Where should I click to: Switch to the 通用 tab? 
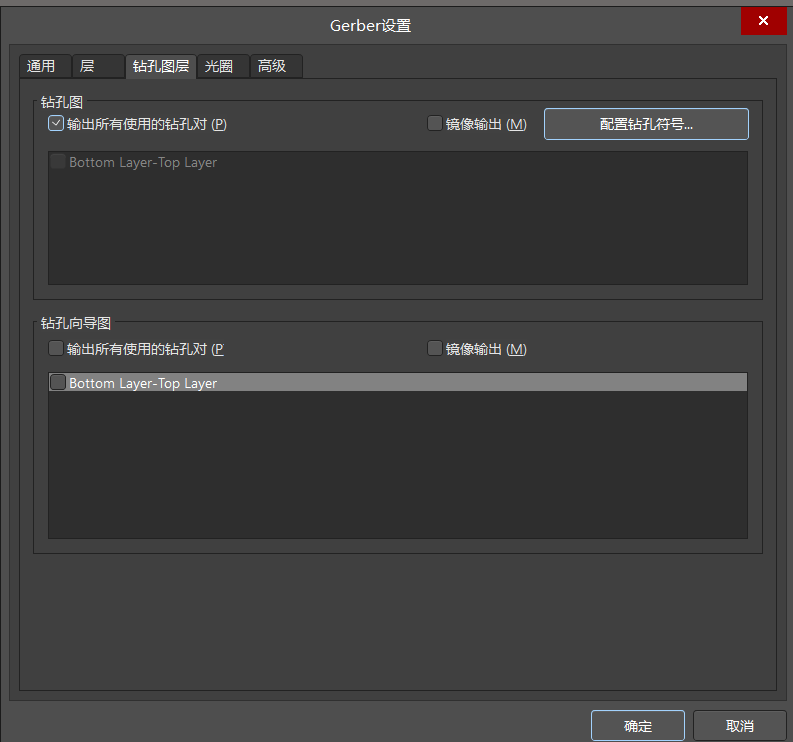tap(46, 66)
